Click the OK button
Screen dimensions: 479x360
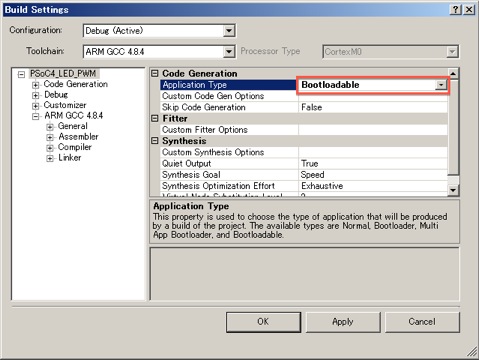263,322
